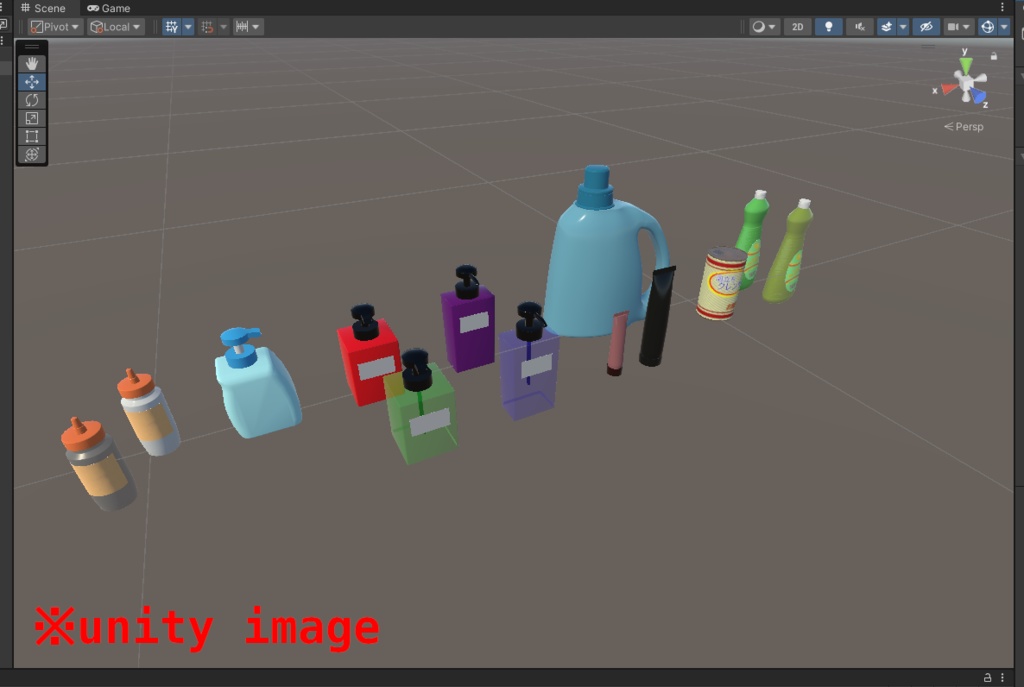Open the Pivot dropdown
1024x687 pixels.
coord(55,27)
